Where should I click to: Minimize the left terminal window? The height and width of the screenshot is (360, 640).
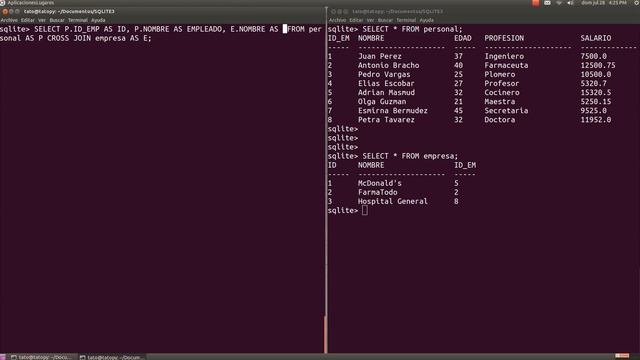(x=11, y=11)
